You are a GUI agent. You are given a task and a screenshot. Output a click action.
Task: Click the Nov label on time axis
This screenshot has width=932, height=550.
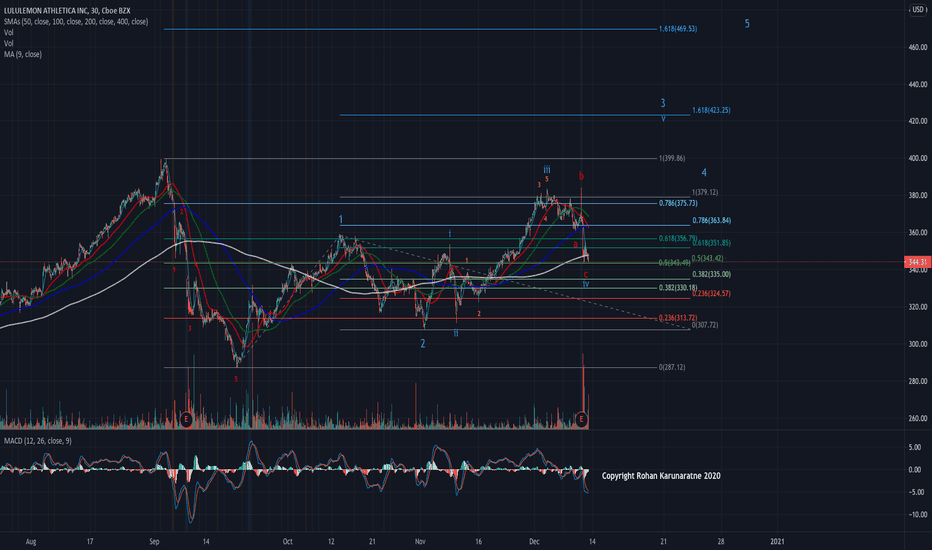click(420, 542)
